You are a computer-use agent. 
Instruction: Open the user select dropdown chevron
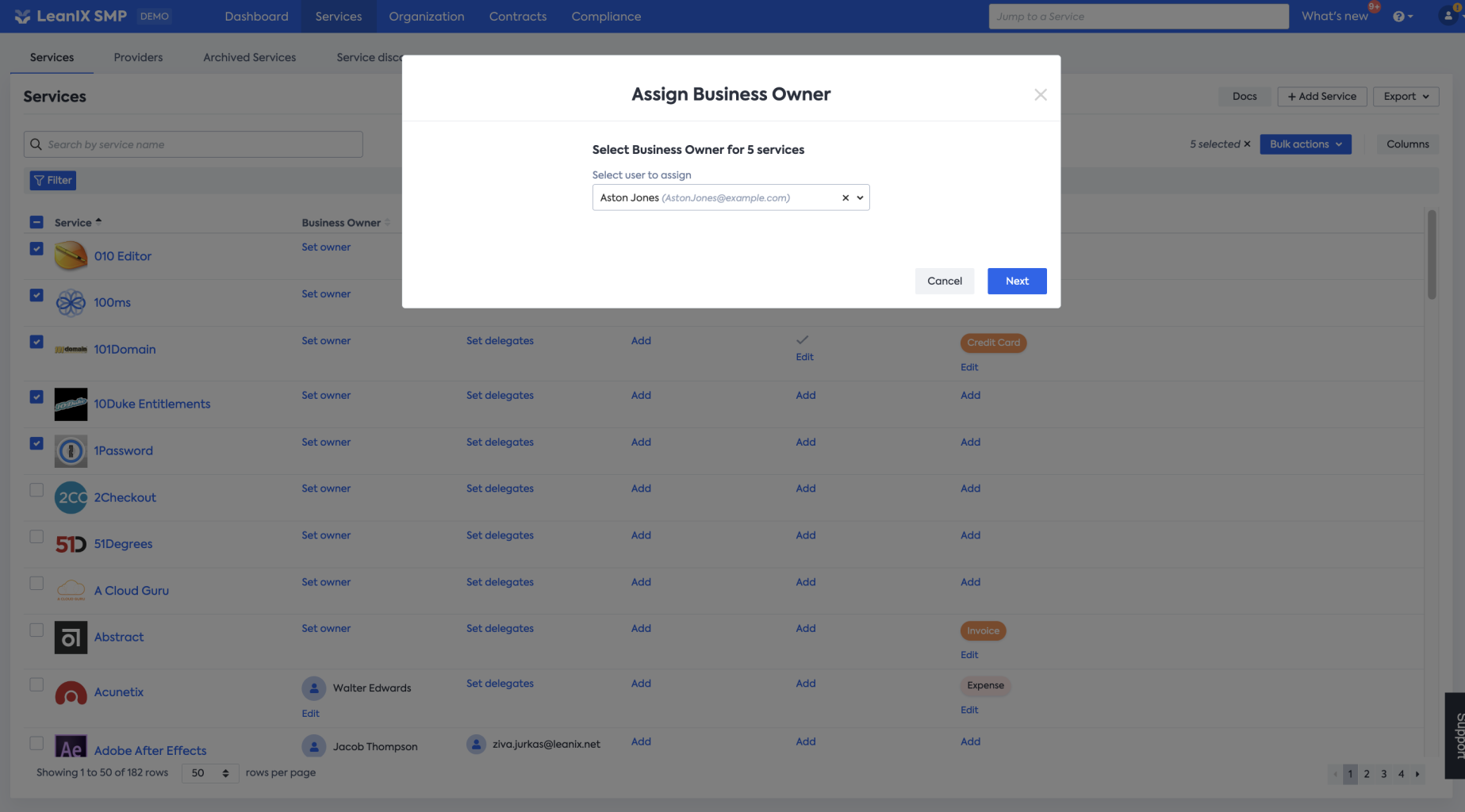point(860,197)
